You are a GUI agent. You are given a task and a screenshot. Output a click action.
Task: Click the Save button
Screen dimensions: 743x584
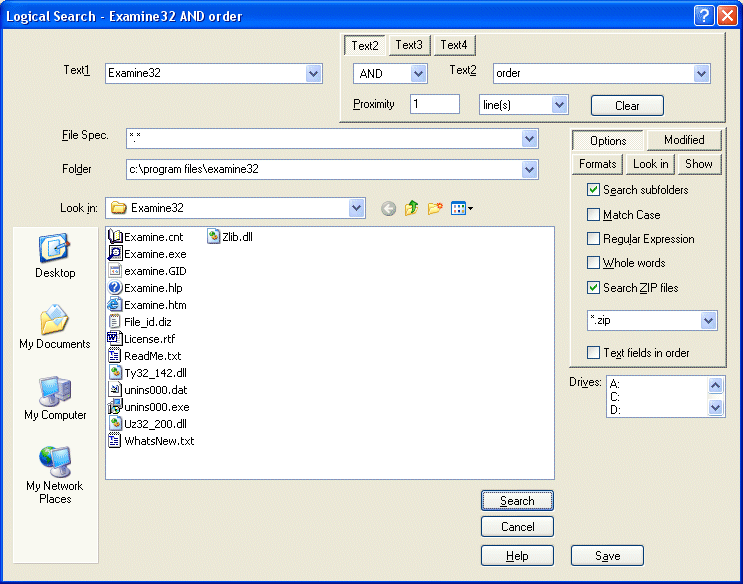pos(607,556)
